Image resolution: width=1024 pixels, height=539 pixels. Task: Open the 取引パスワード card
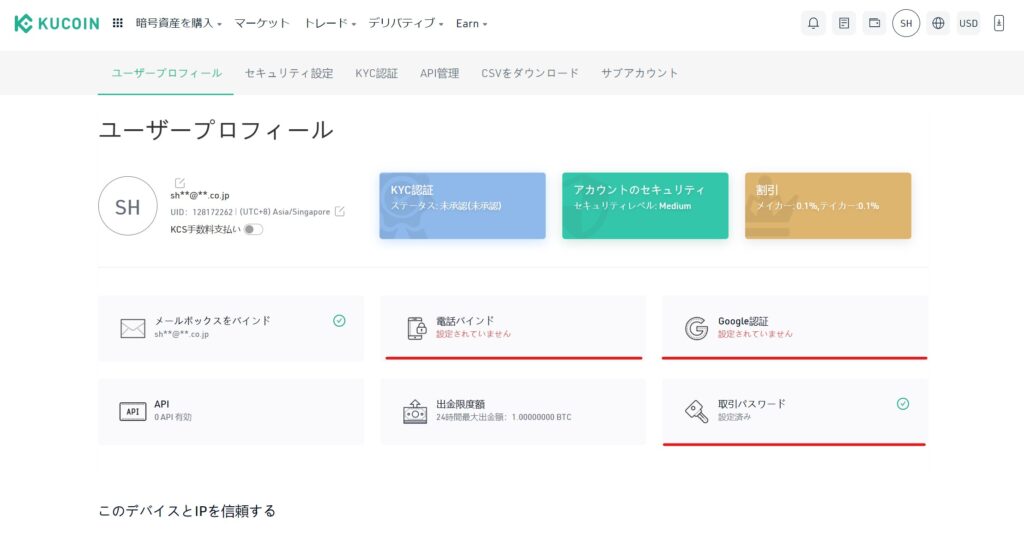coord(795,412)
